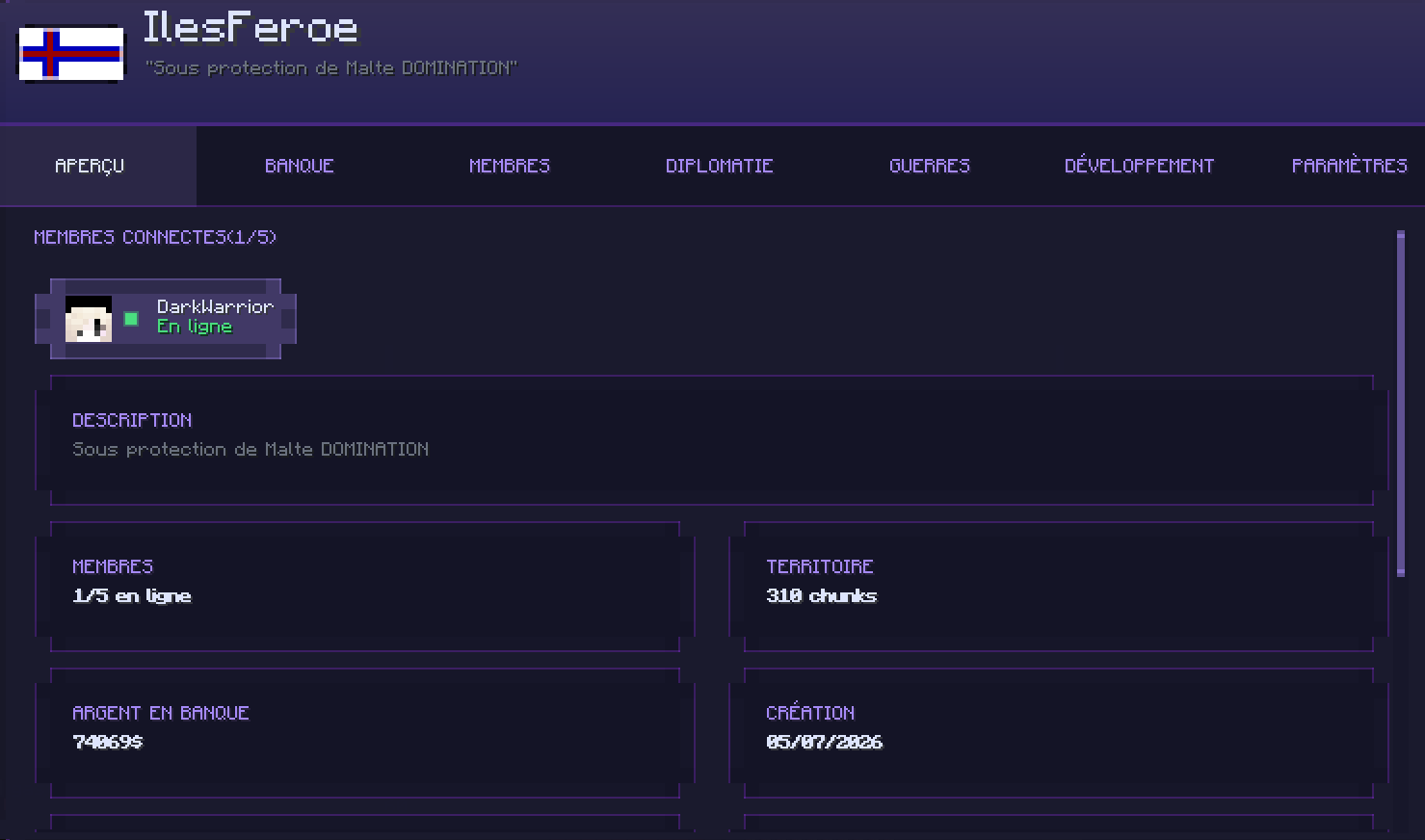This screenshot has width=1425, height=840.
Task: Go to the Guerres tab
Action: (x=930, y=166)
